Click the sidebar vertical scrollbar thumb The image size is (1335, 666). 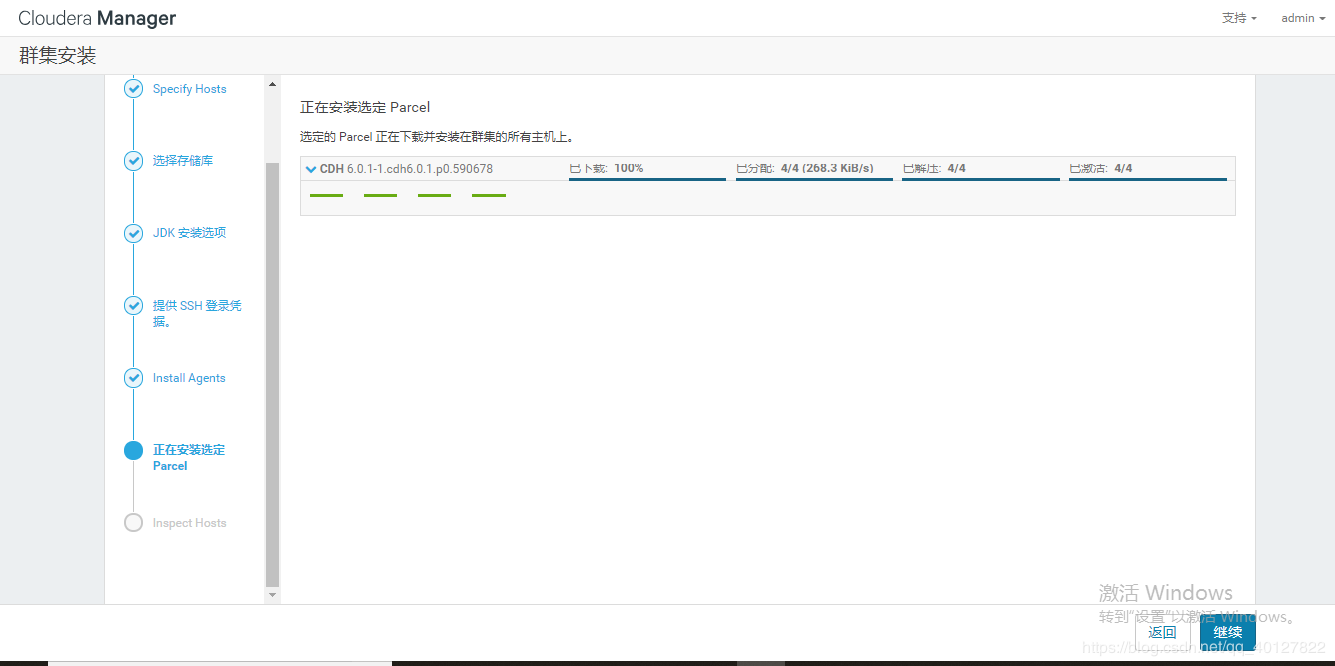click(x=273, y=374)
